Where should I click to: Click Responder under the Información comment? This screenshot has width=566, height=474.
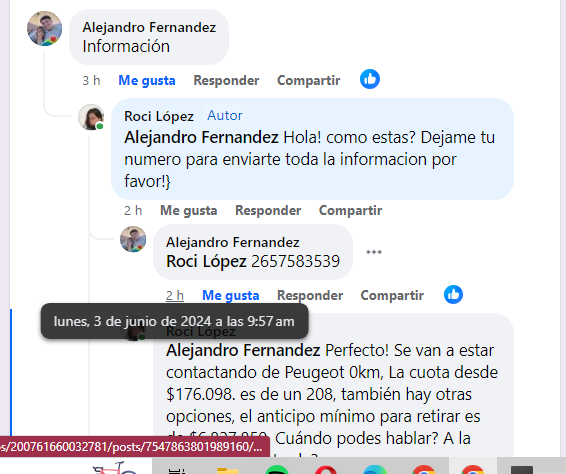click(226, 80)
